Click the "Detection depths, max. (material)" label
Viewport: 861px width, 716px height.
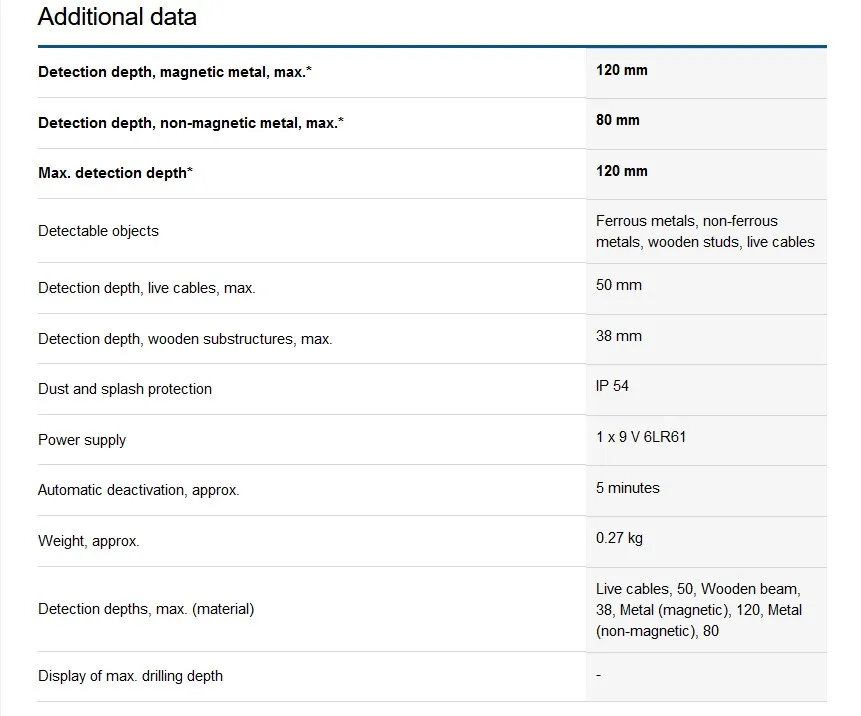(146, 609)
